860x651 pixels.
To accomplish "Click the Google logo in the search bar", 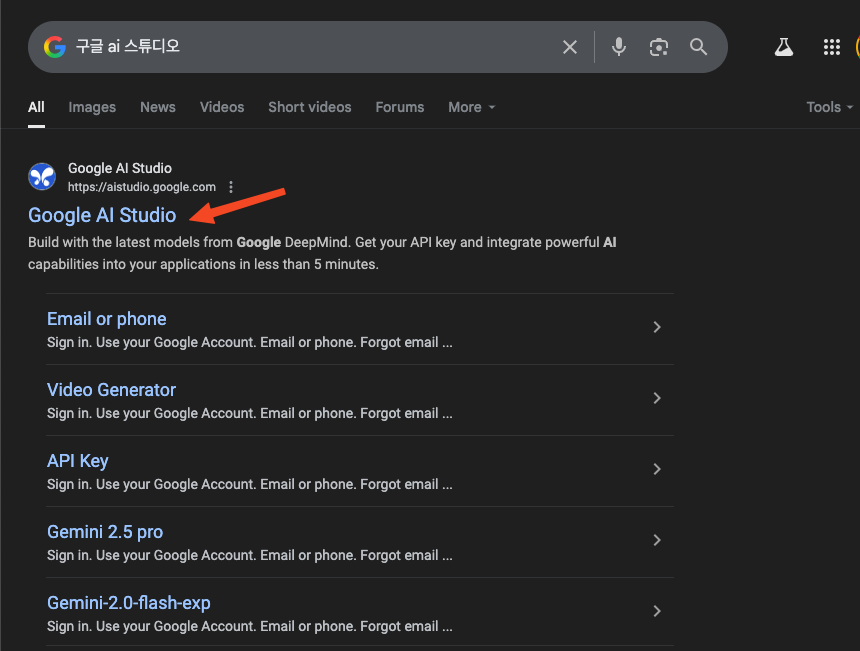I will (55, 47).
